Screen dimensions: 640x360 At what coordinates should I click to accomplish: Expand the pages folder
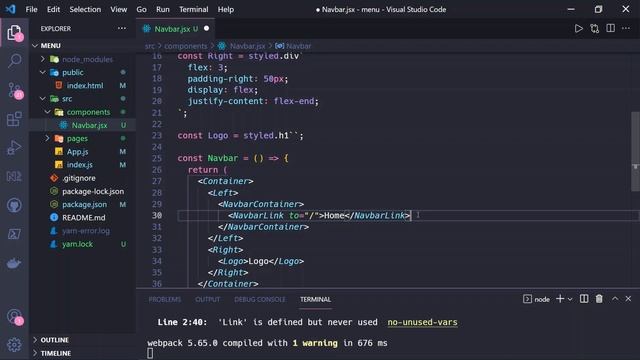pyautogui.click(x=48, y=138)
